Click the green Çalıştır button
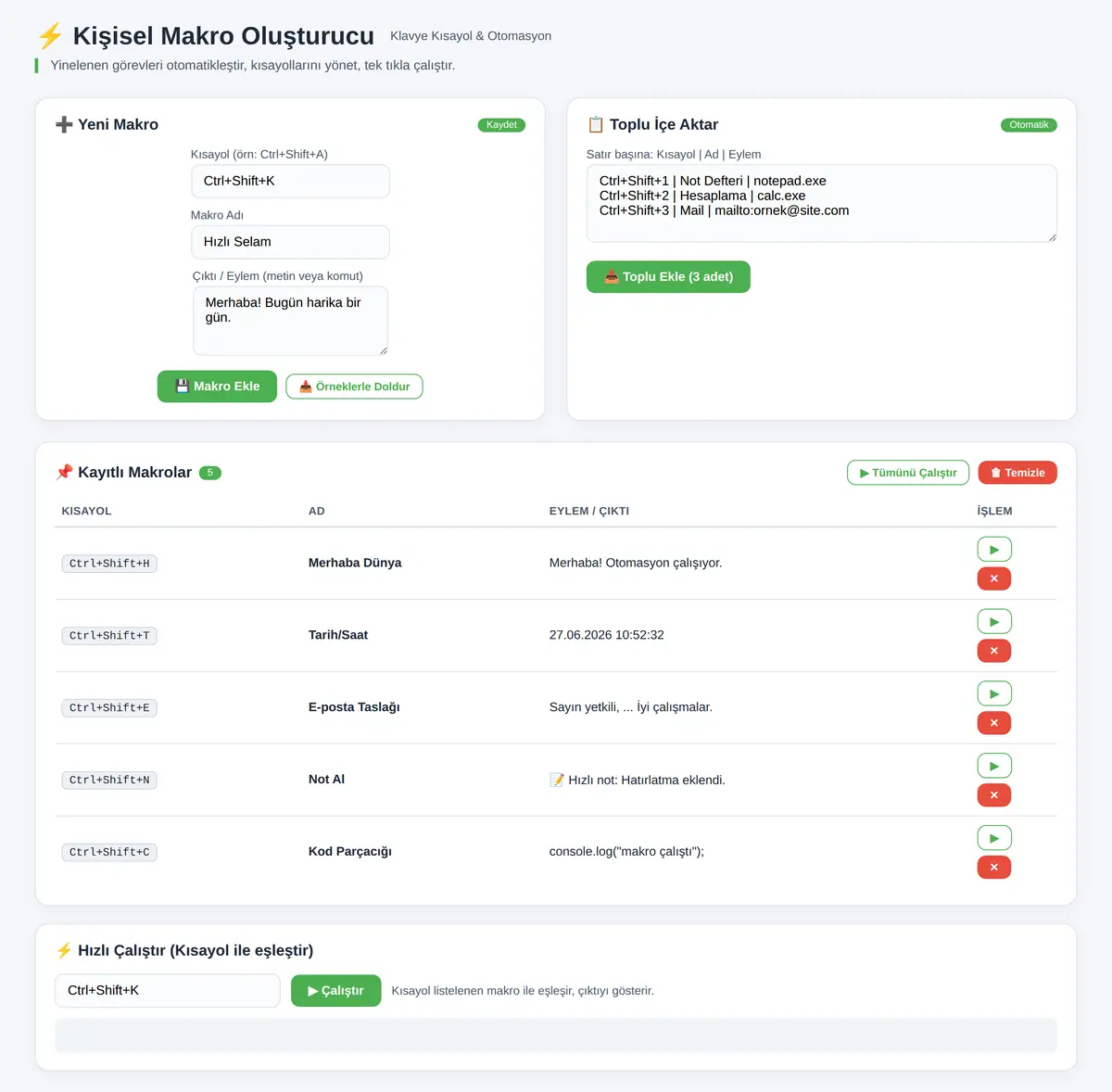This screenshot has height=1092, width=1112. 335,991
